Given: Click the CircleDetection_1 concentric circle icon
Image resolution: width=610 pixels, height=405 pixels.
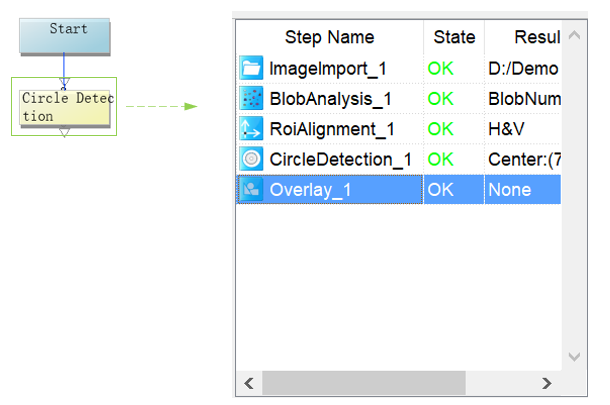Looking at the screenshot, I should pos(251,159).
